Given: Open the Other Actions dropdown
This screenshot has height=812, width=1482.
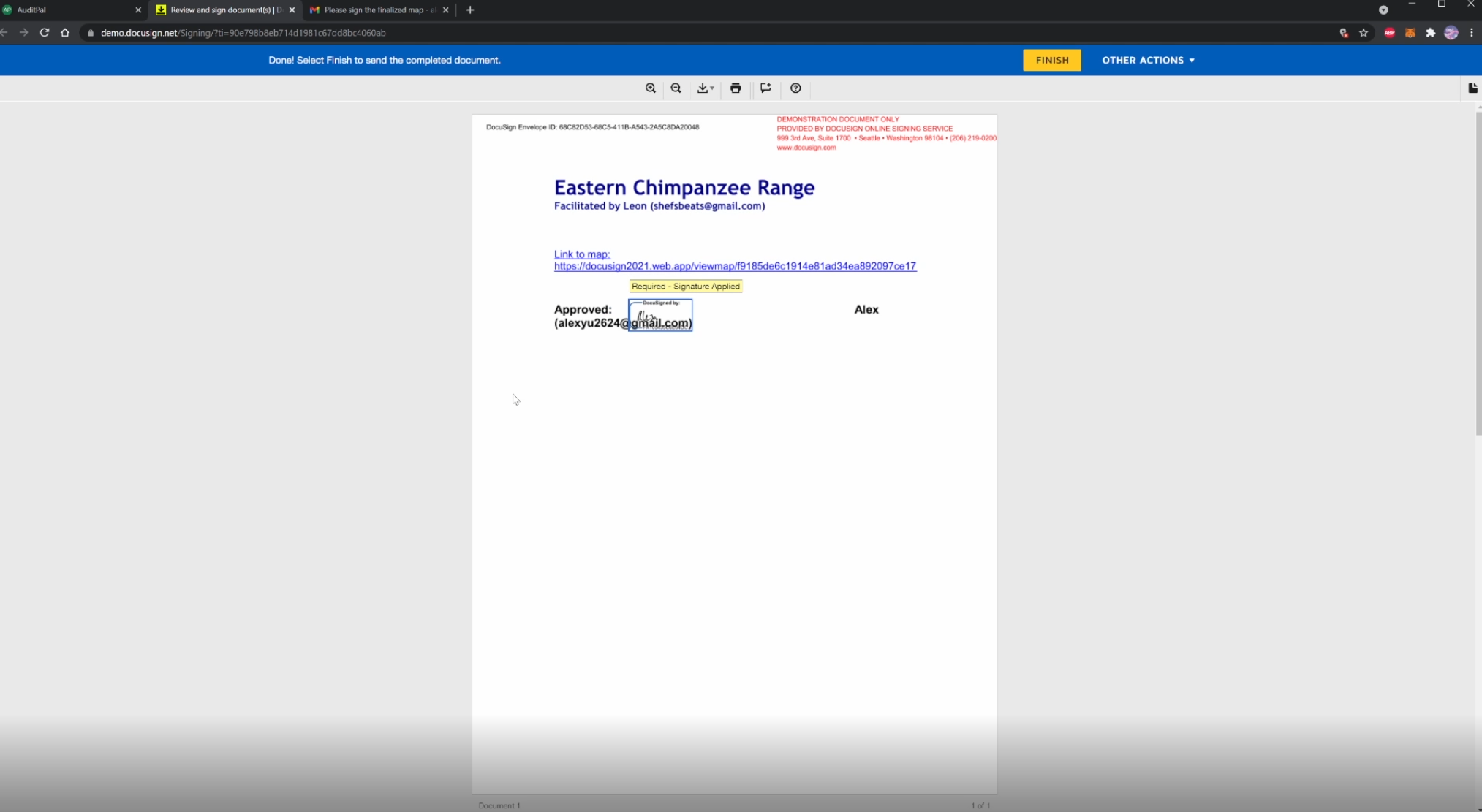Looking at the screenshot, I should point(1148,60).
